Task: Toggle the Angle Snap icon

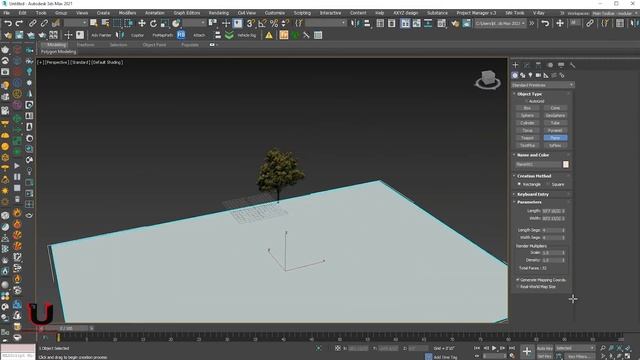Action: [262, 23]
